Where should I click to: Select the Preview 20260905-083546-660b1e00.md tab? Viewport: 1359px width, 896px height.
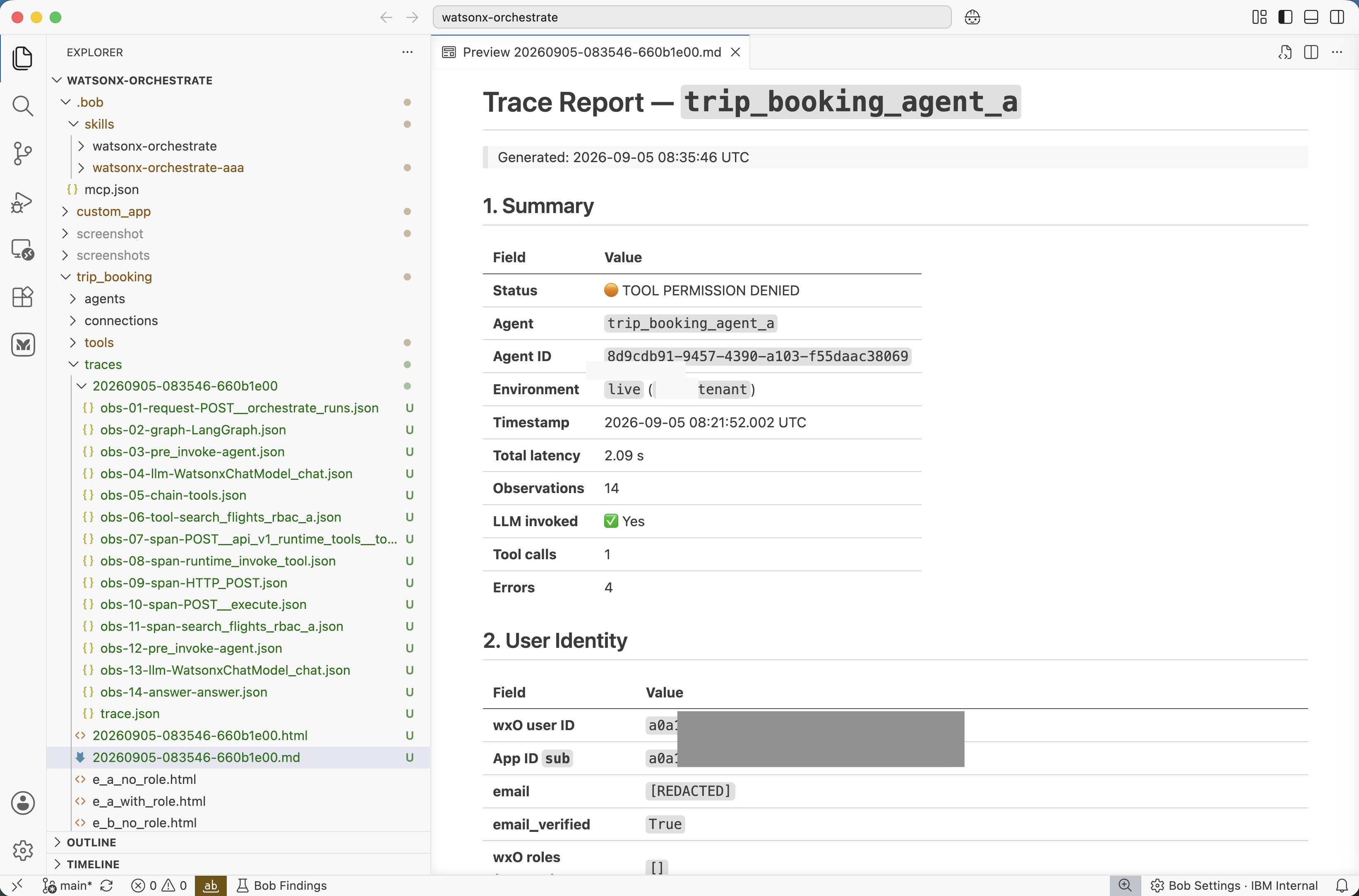(x=591, y=52)
